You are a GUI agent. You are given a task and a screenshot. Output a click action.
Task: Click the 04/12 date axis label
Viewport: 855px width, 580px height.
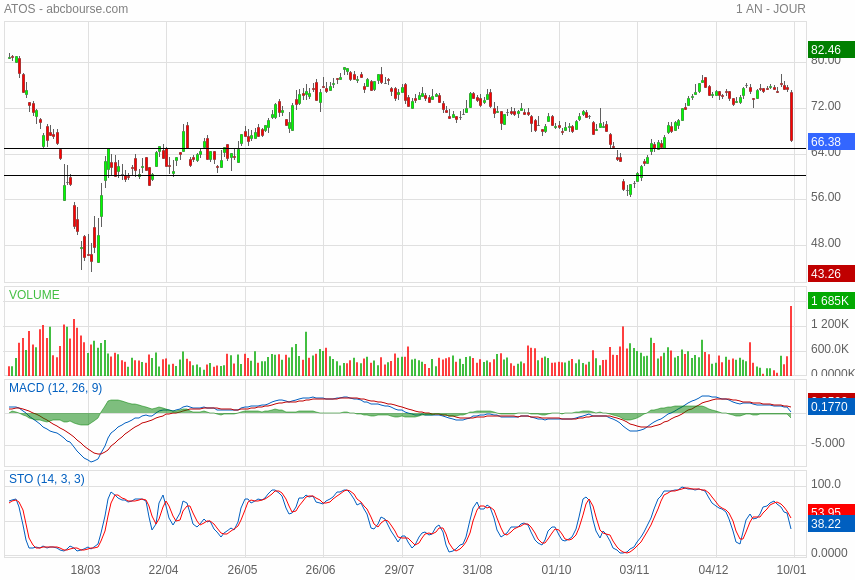pyautogui.click(x=713, y=570)
